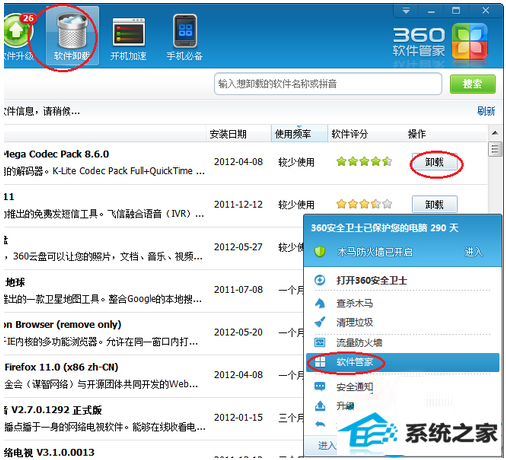The width and height of the screenshot is (506, 460).
Task: Open 软件升级 with the green arrow icon
Action: pyautogui.click(x=17, y=36)
